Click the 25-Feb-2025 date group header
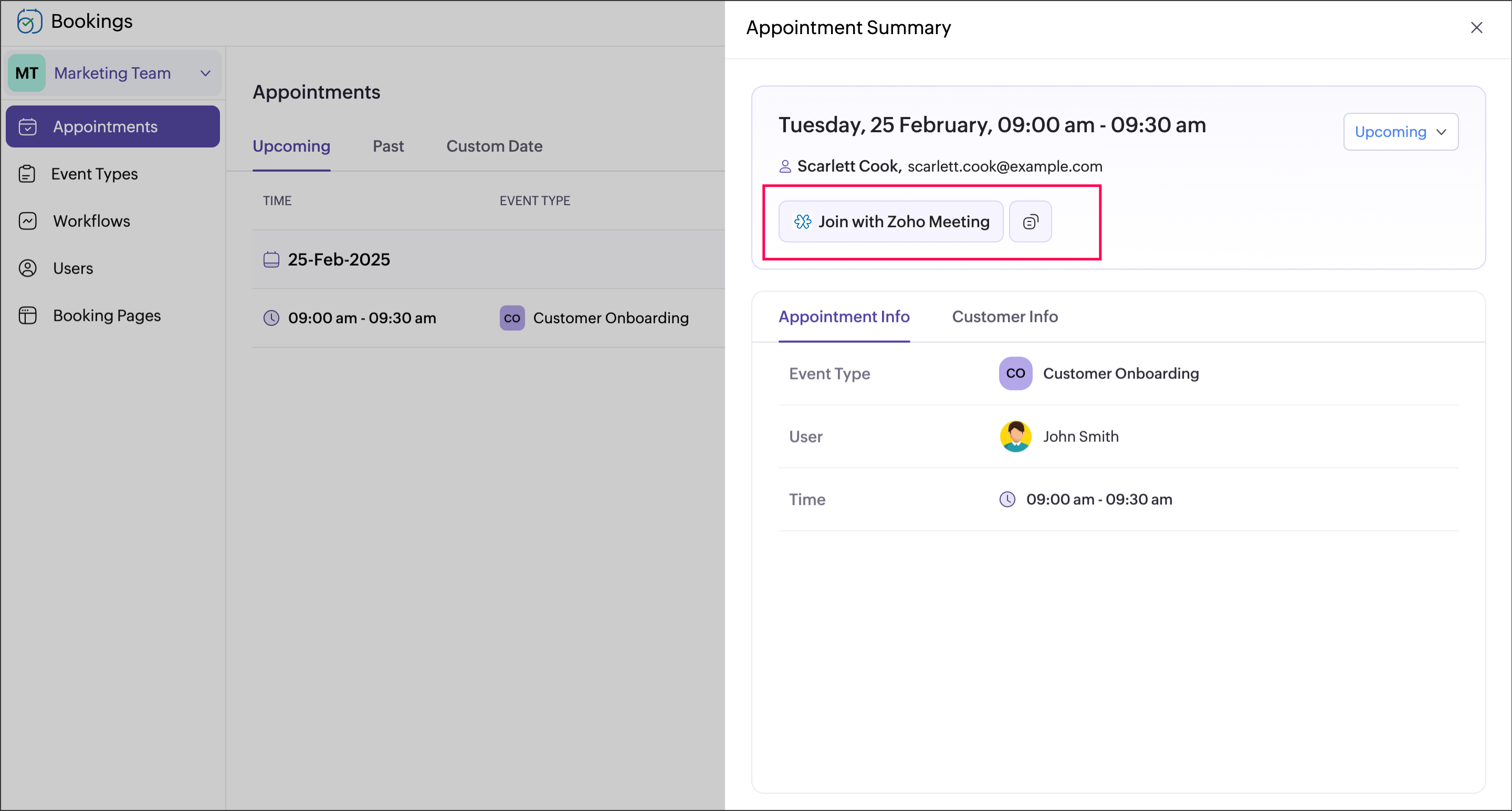Screen dimensions: 1512x811 339,259
